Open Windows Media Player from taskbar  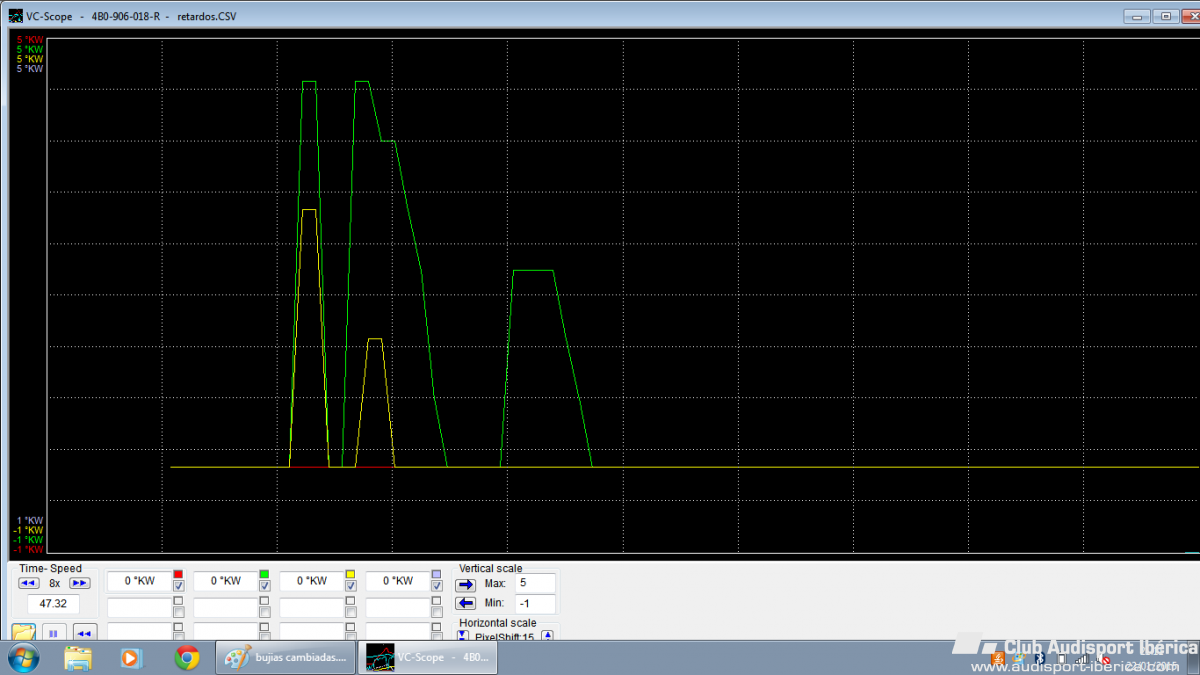coord(130,657)
